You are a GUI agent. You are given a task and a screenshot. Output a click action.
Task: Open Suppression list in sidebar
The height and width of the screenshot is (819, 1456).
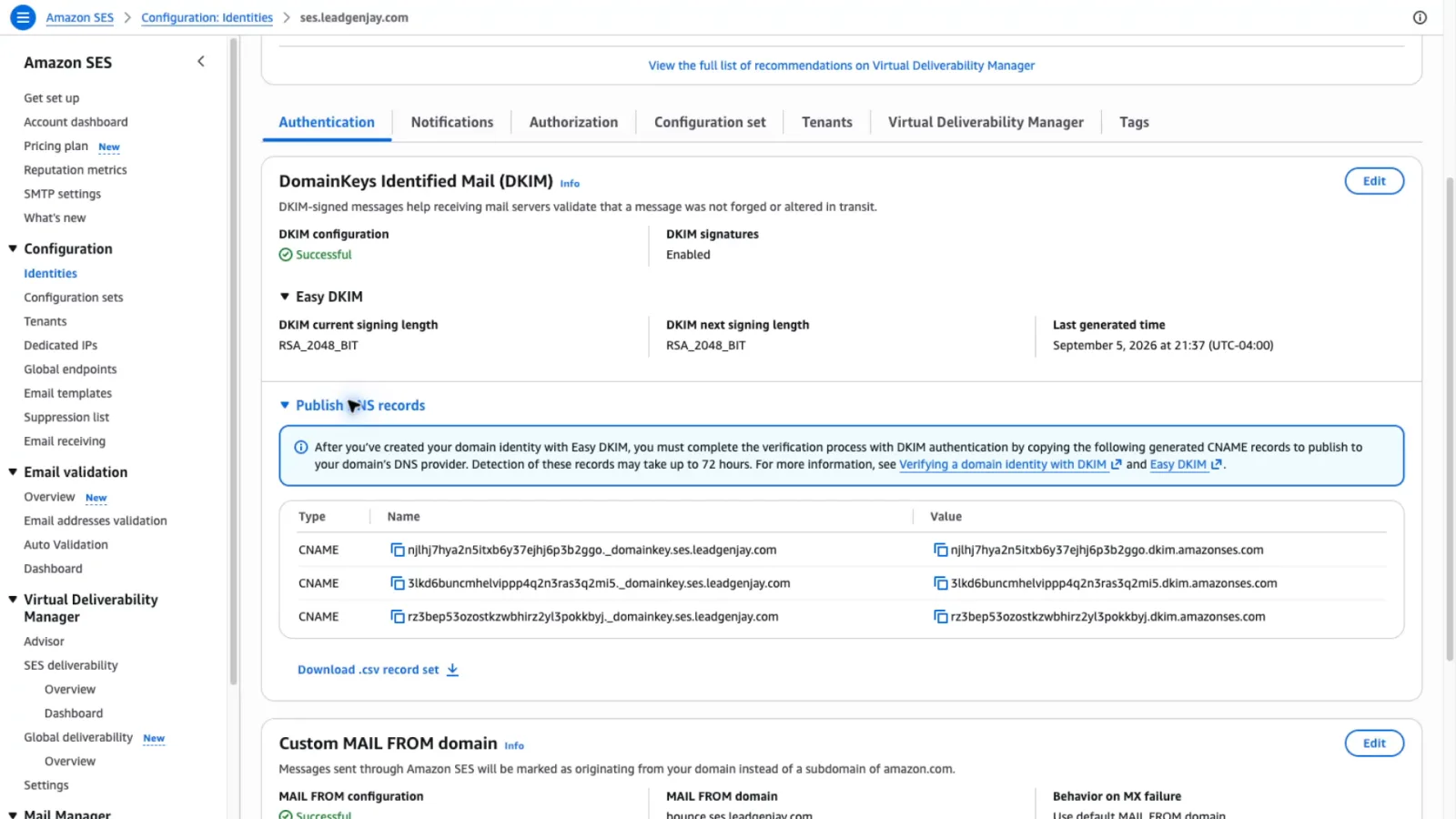point(66,418)
